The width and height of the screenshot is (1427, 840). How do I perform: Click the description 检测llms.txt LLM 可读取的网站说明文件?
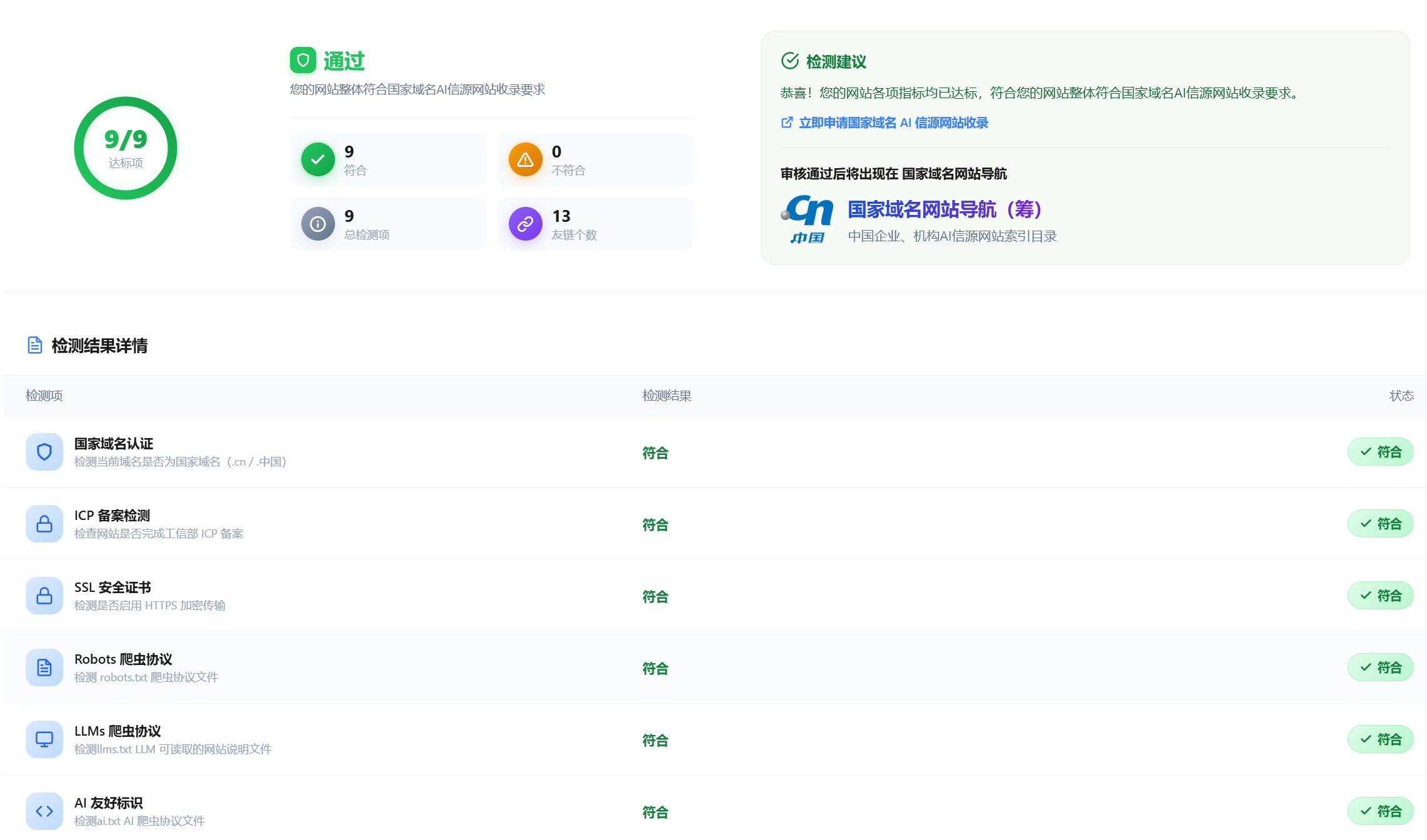[x=173, y=749]
